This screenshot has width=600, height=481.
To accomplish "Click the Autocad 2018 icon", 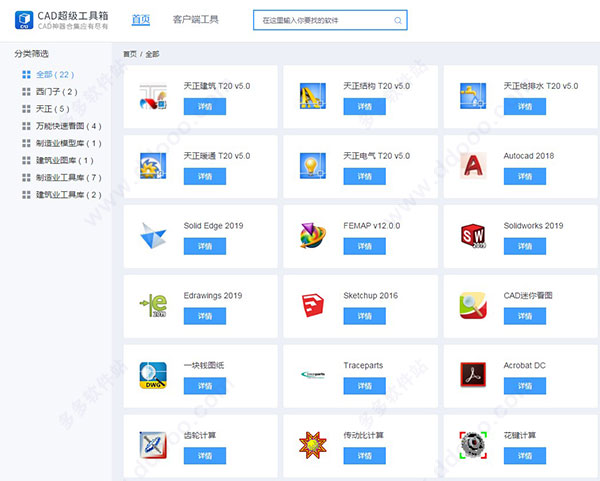I will pos(473,166).
